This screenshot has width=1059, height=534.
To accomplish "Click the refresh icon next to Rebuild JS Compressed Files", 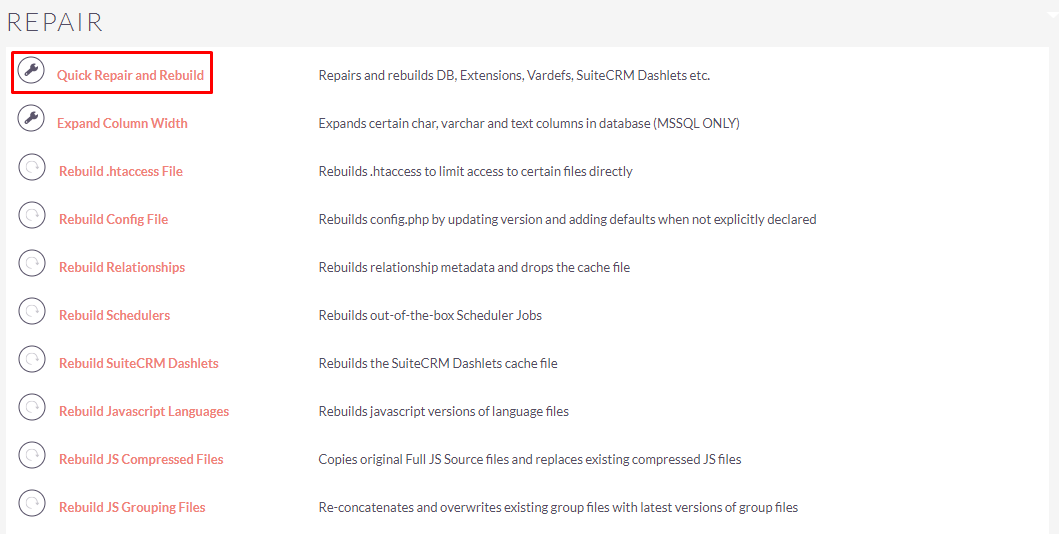I will tap(32, 454).
